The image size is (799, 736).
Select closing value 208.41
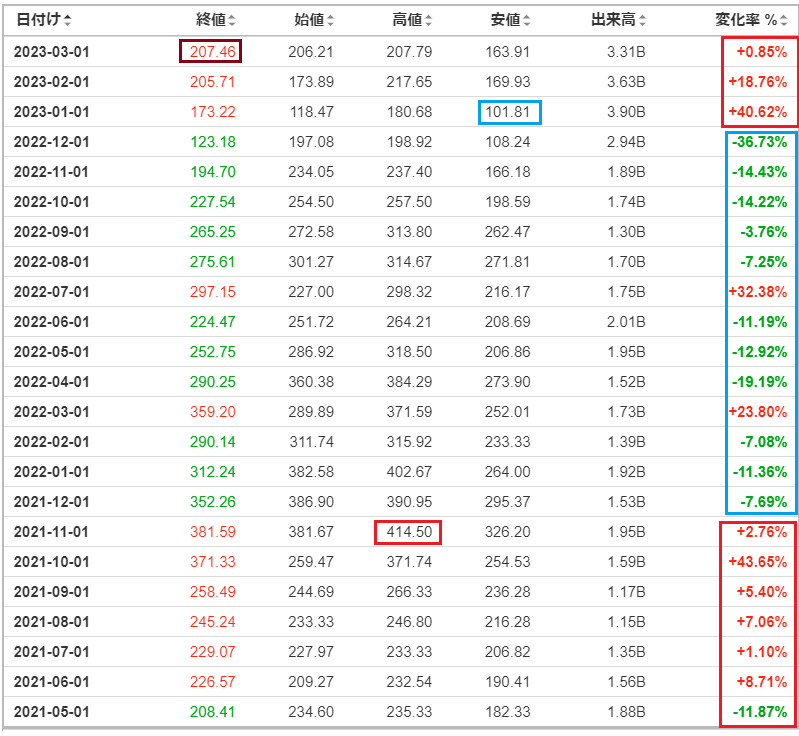click(213, 712)
